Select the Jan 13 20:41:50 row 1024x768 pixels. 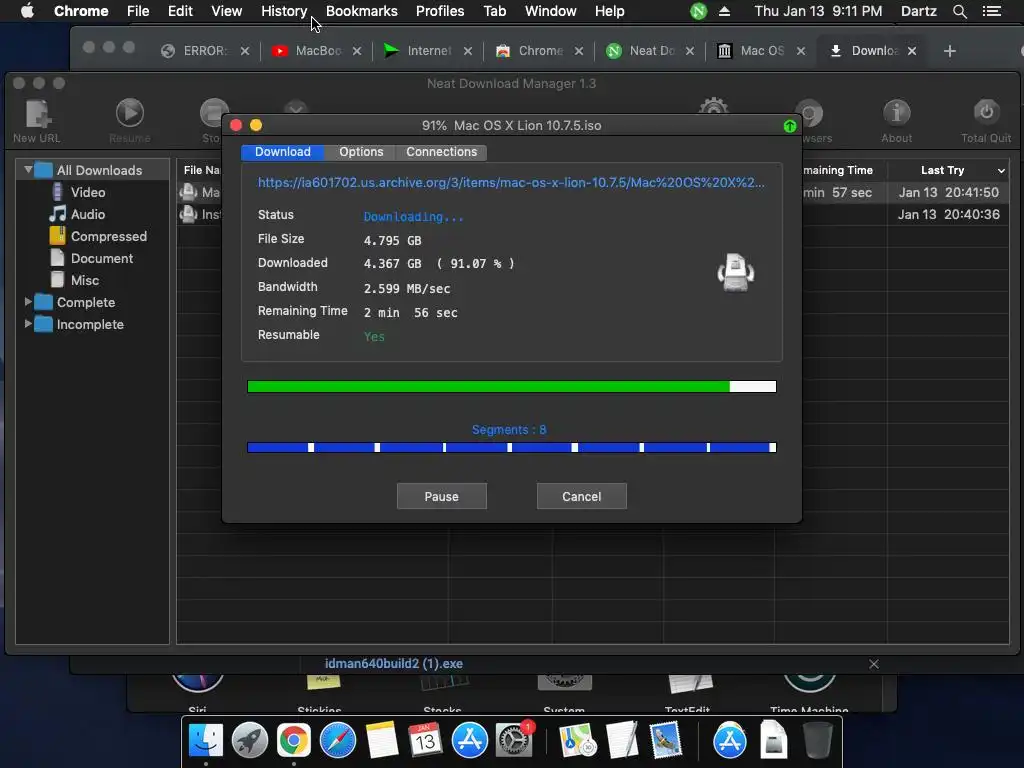(x=948, y=193)
